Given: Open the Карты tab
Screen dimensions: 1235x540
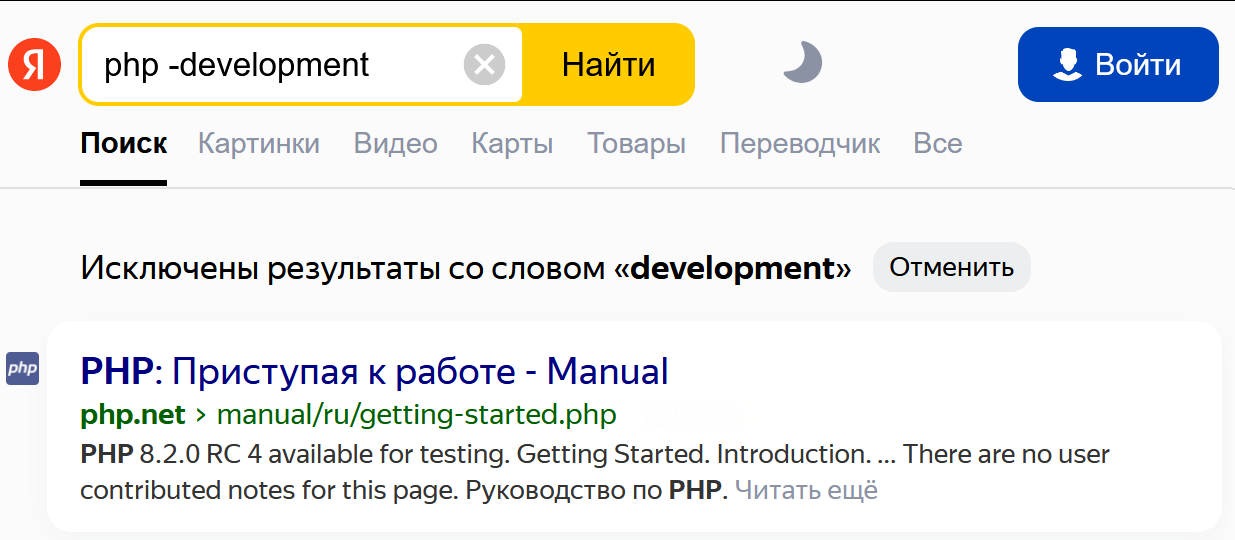Looking at the screenshot, I should point(512,143).
